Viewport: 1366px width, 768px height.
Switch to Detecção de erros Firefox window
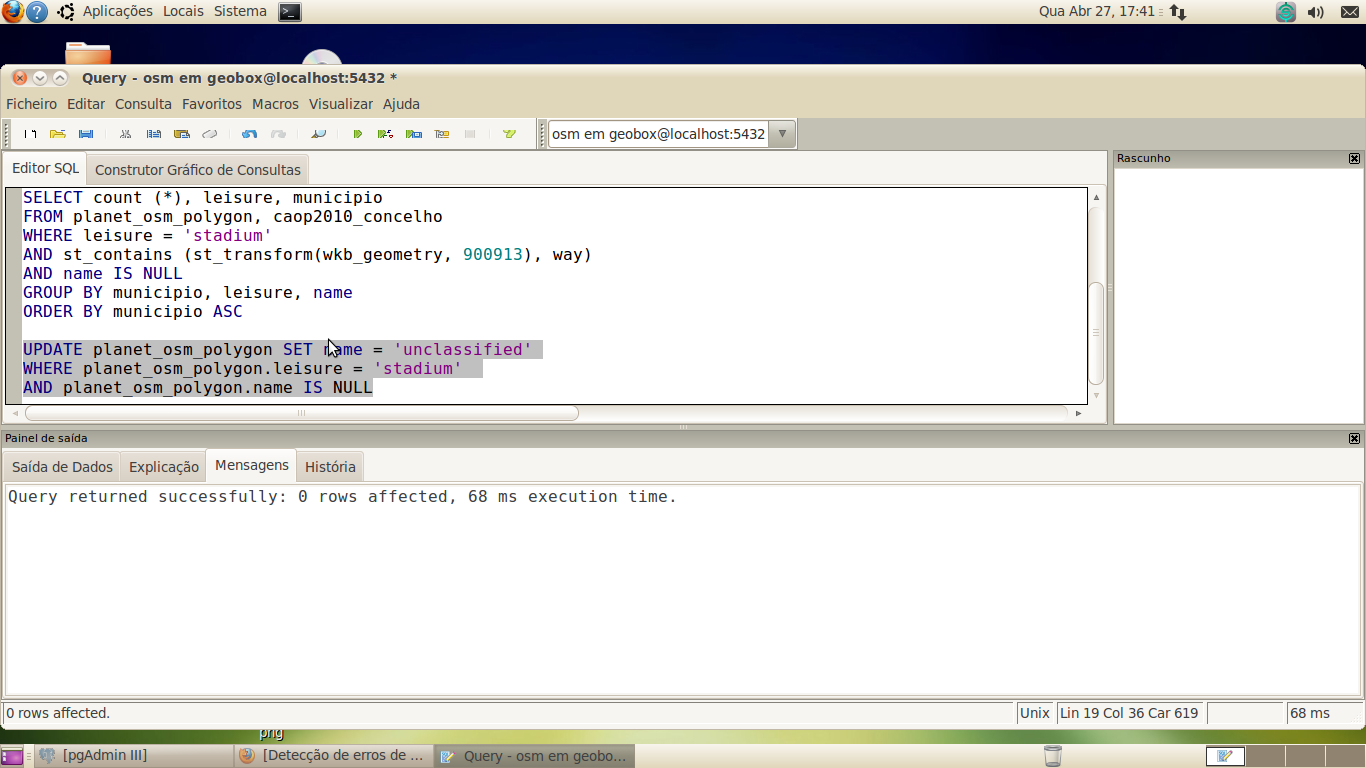[x=334, y=756]
